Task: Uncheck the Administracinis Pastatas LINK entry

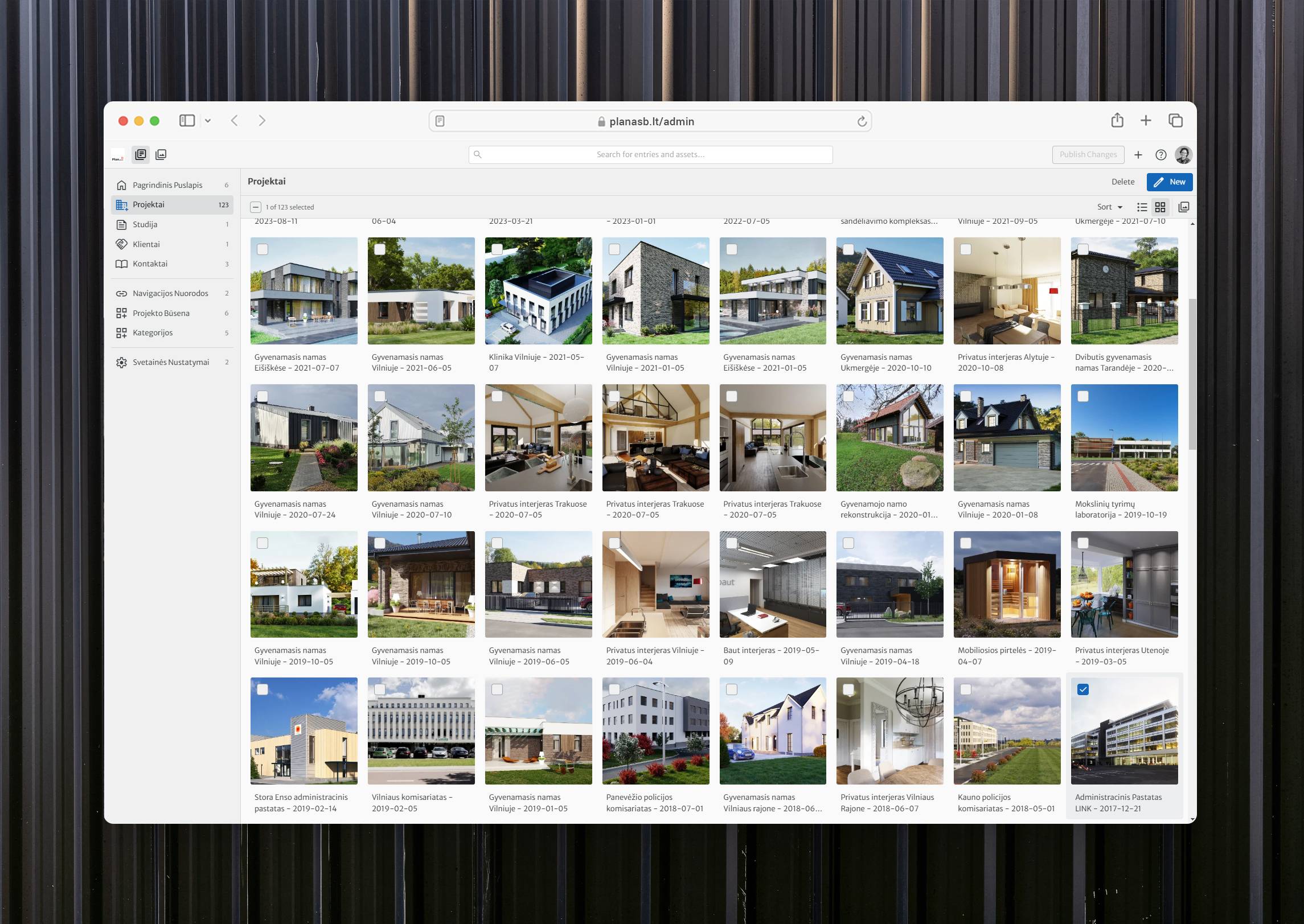Action: 1084,689
